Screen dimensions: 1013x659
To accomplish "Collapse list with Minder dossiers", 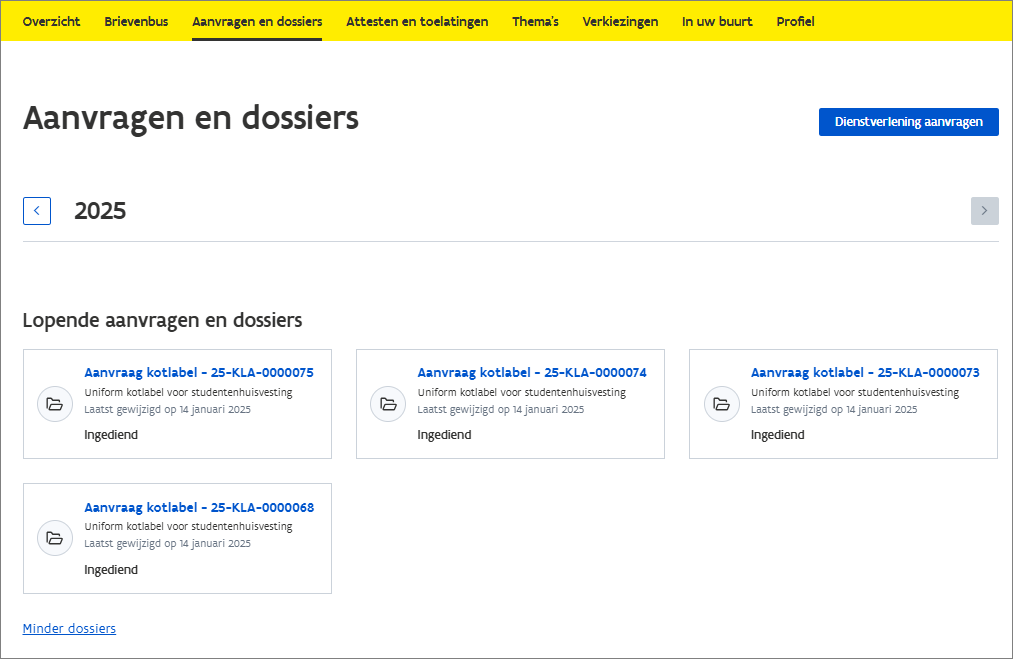I will click(69, 629).
